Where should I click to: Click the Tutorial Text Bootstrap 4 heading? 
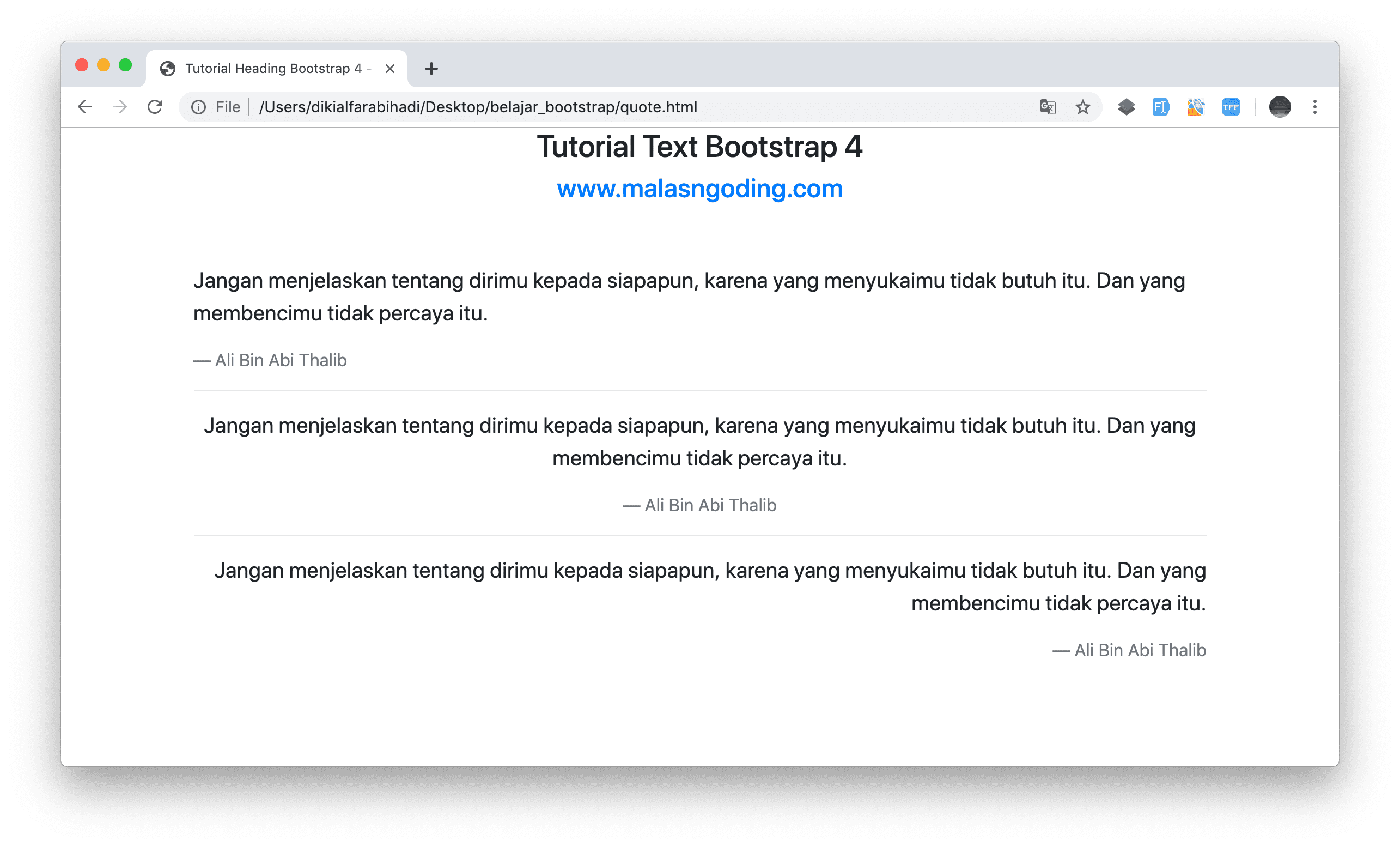(x=699, y=147)
